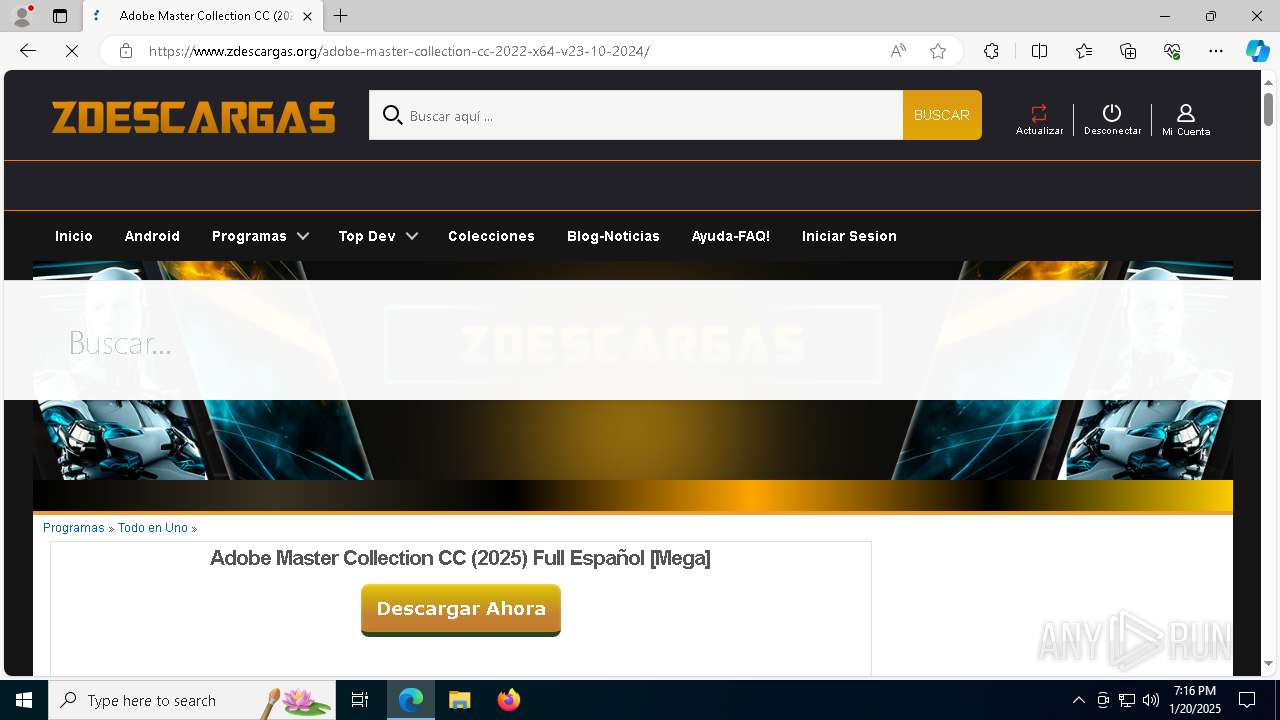Open Colecciones menu item
This screenshot has width=1280, height=720.
pyautogui.click(x=491, y=236)
